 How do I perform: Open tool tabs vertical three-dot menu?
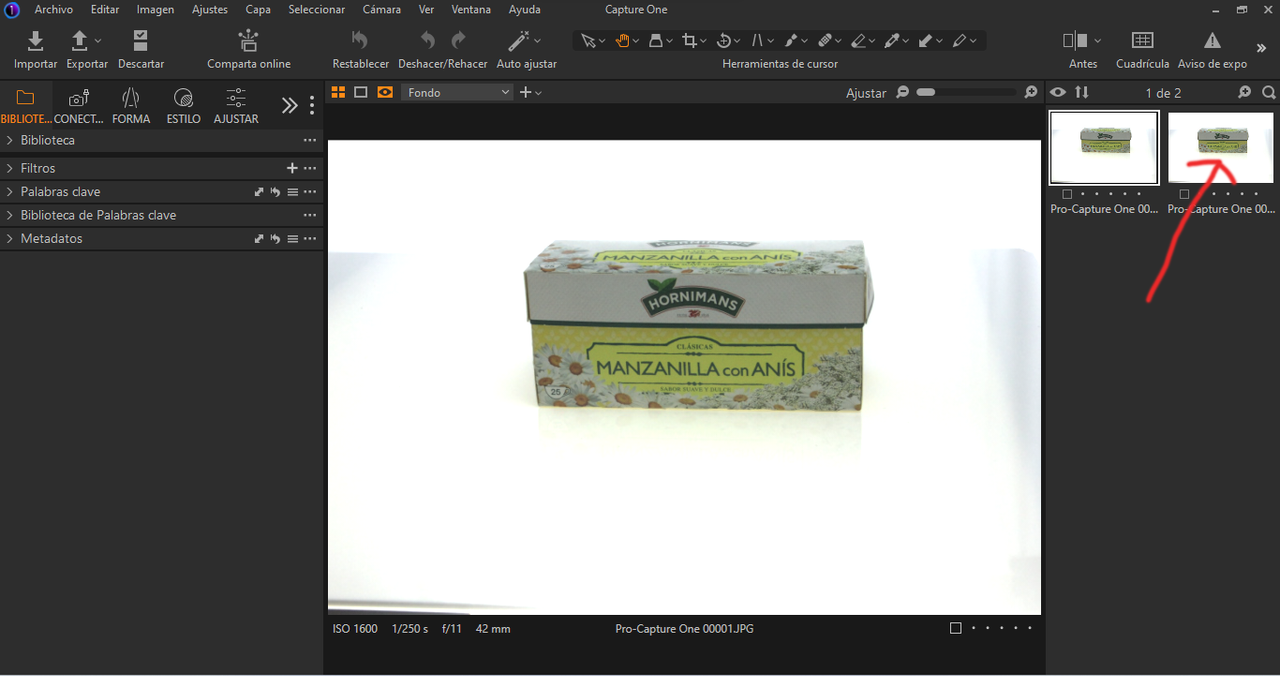[312, 105]
